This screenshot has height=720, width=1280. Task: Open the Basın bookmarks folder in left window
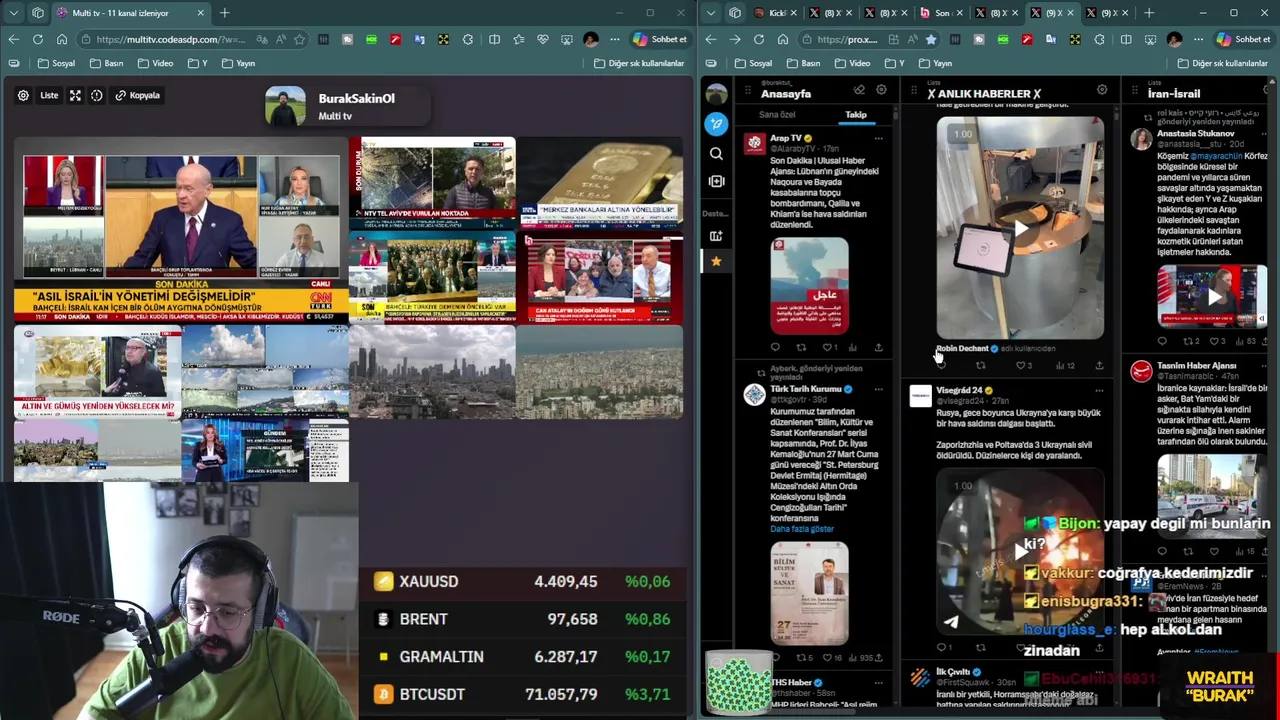pos(106,63)
